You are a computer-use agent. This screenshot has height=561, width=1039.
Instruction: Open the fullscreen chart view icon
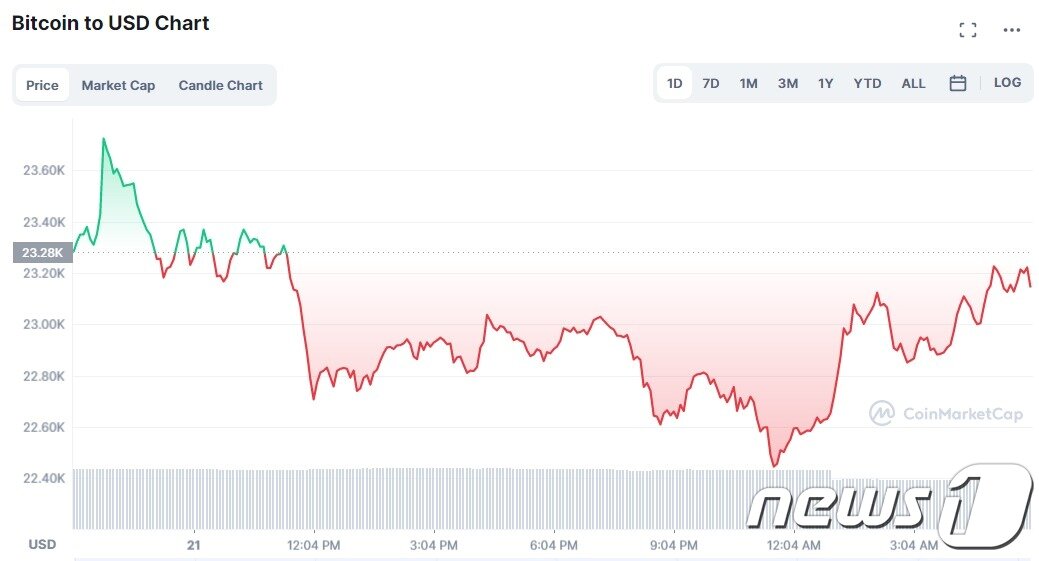[x=967, y=30]
